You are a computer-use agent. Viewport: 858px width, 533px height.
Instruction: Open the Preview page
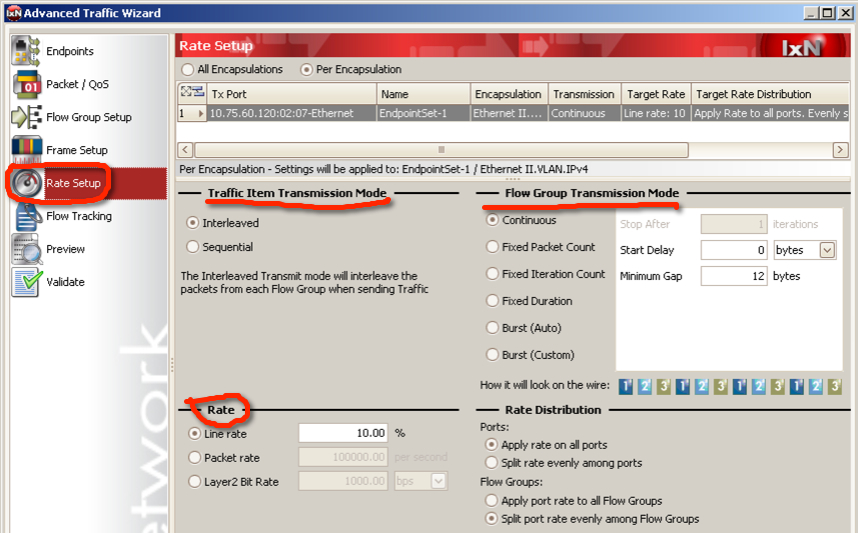tap(65, 249)
